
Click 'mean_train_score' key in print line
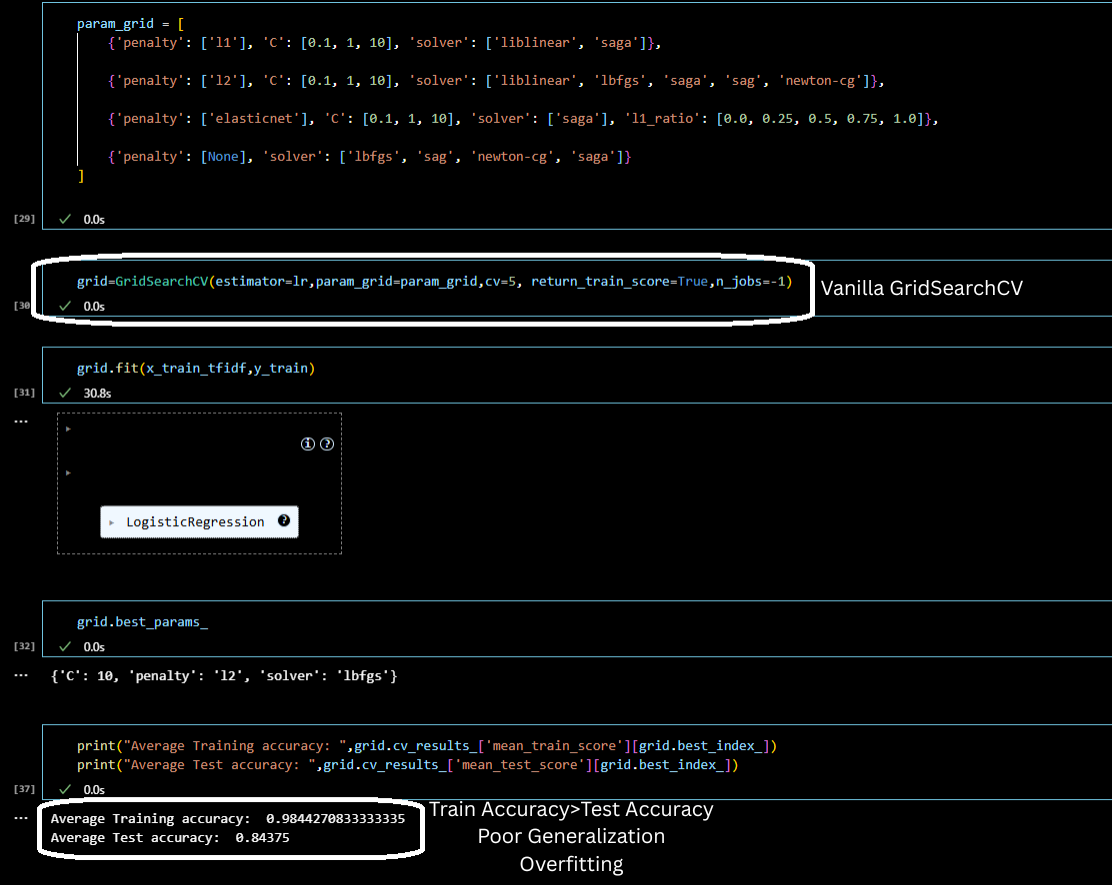coord(556,746)
